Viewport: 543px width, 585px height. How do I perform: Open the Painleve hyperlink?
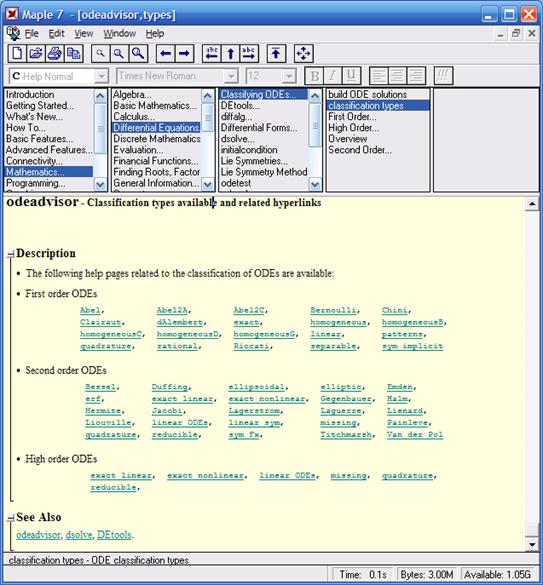(x=407, y=423)
